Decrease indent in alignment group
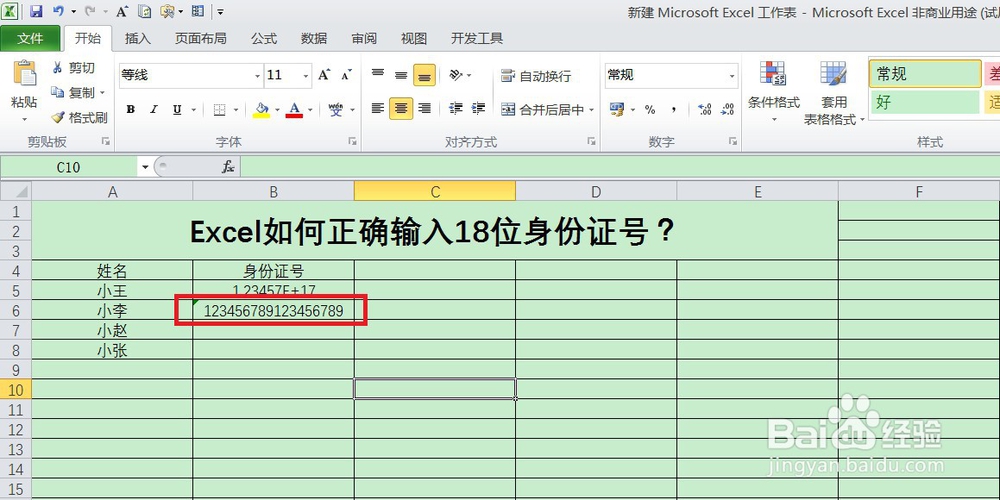 click(x=455, y=109)
